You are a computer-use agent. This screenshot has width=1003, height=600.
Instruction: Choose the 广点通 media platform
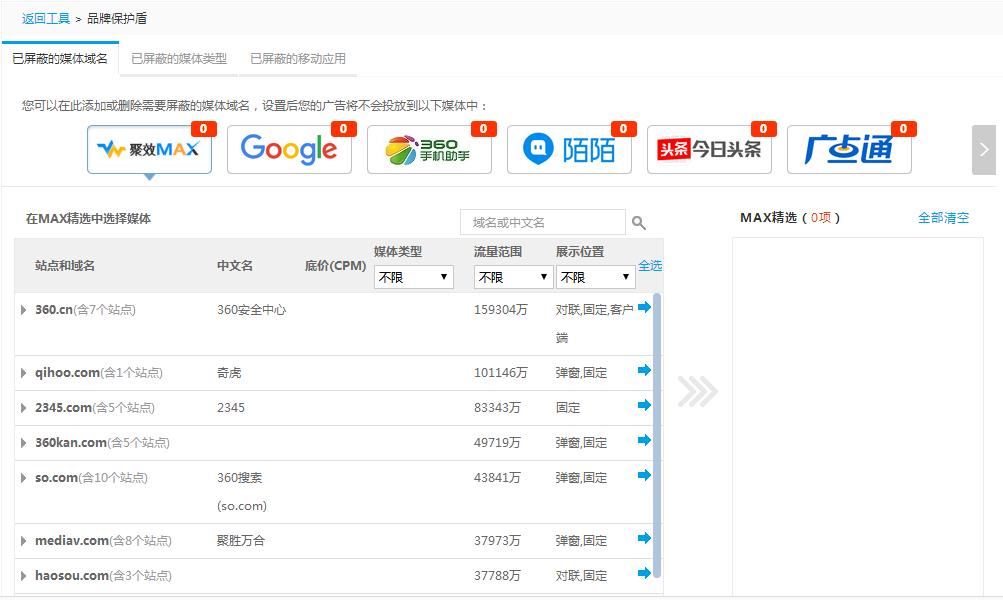[849, 150]
